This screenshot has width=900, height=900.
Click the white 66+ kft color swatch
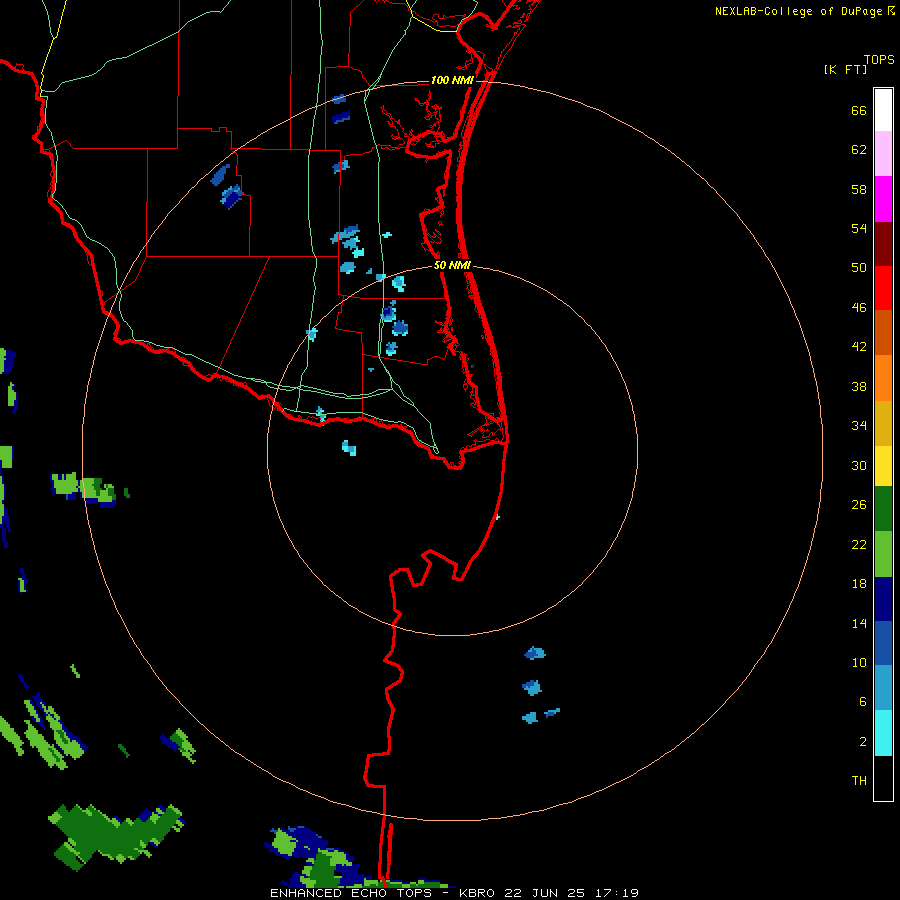click(x=883, y=110)
